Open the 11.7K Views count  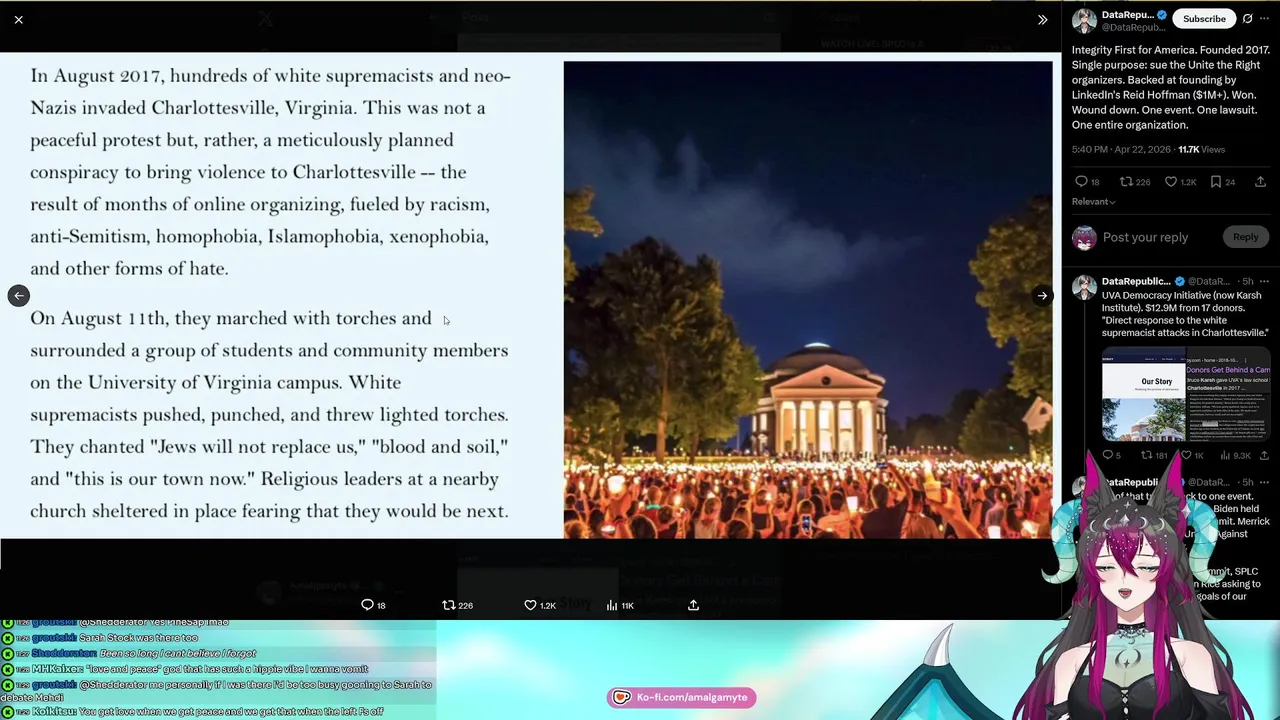[x=1201, y=149]
